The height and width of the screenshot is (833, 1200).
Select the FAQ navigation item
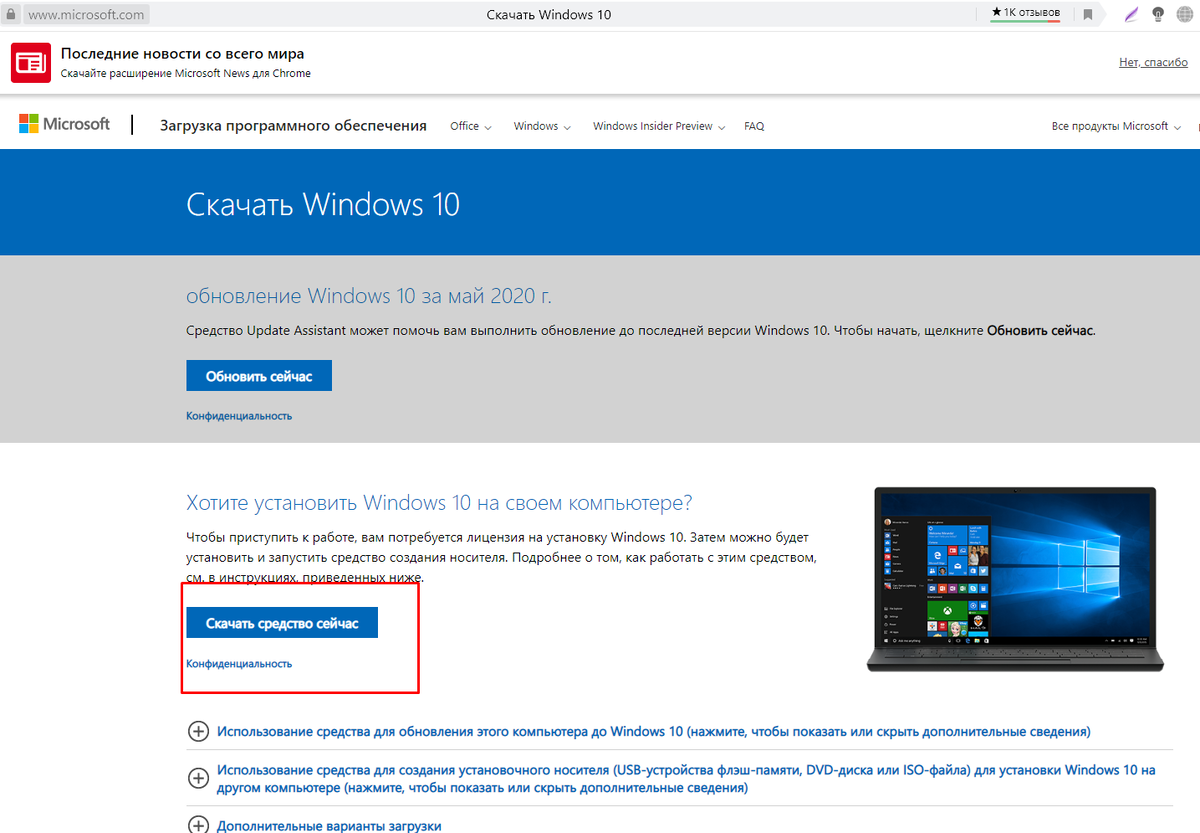point(754,126)
